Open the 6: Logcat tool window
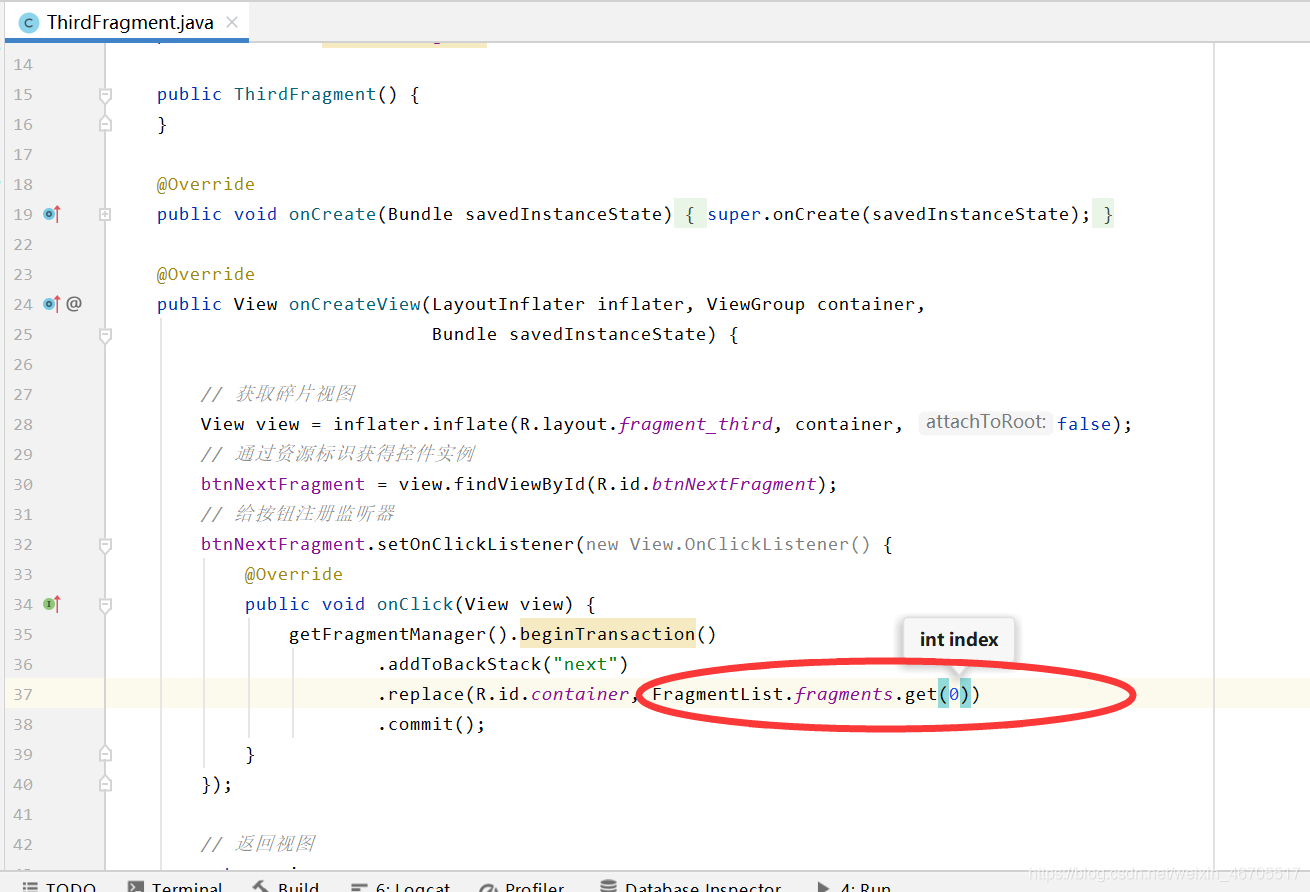 (x=400, y=886)
